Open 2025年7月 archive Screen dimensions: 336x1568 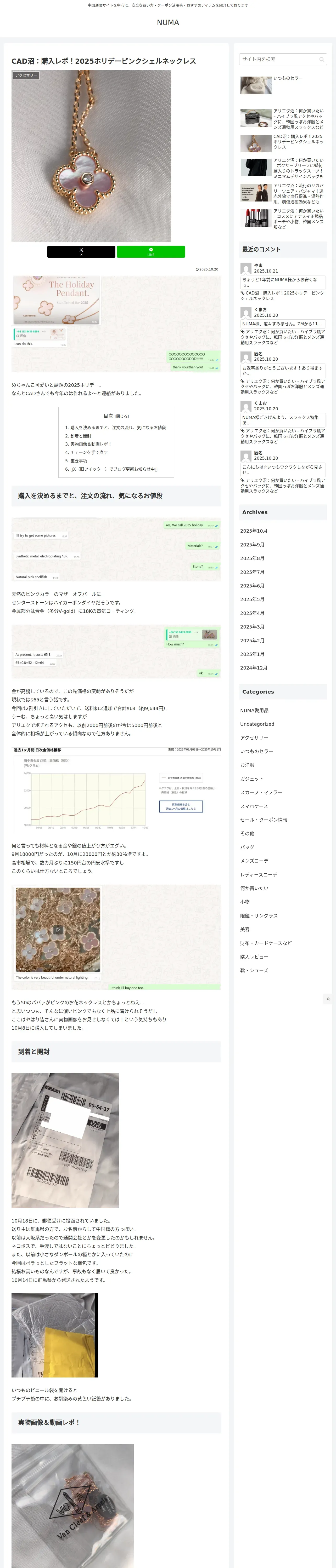(x=253, y=572)
